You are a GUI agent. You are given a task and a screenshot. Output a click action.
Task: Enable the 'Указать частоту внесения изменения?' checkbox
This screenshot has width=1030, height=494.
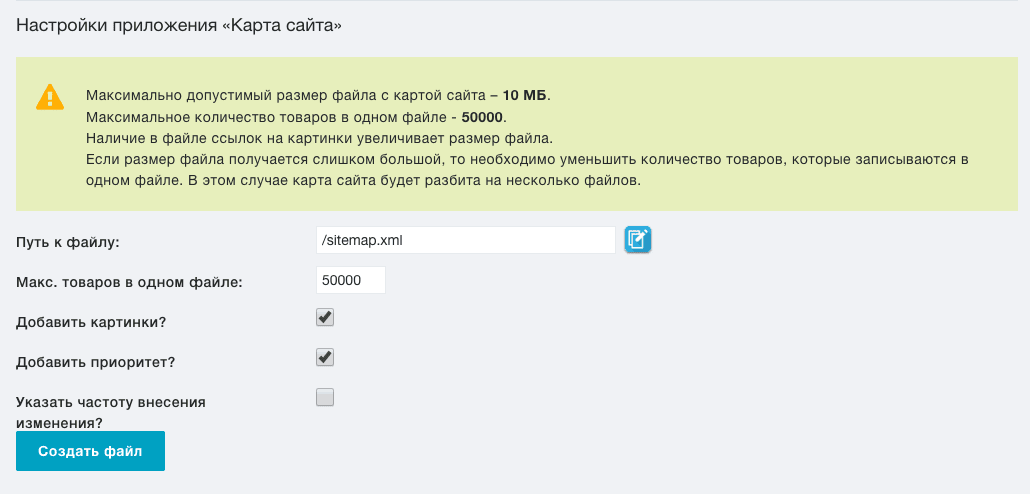[x=325, y=397]
